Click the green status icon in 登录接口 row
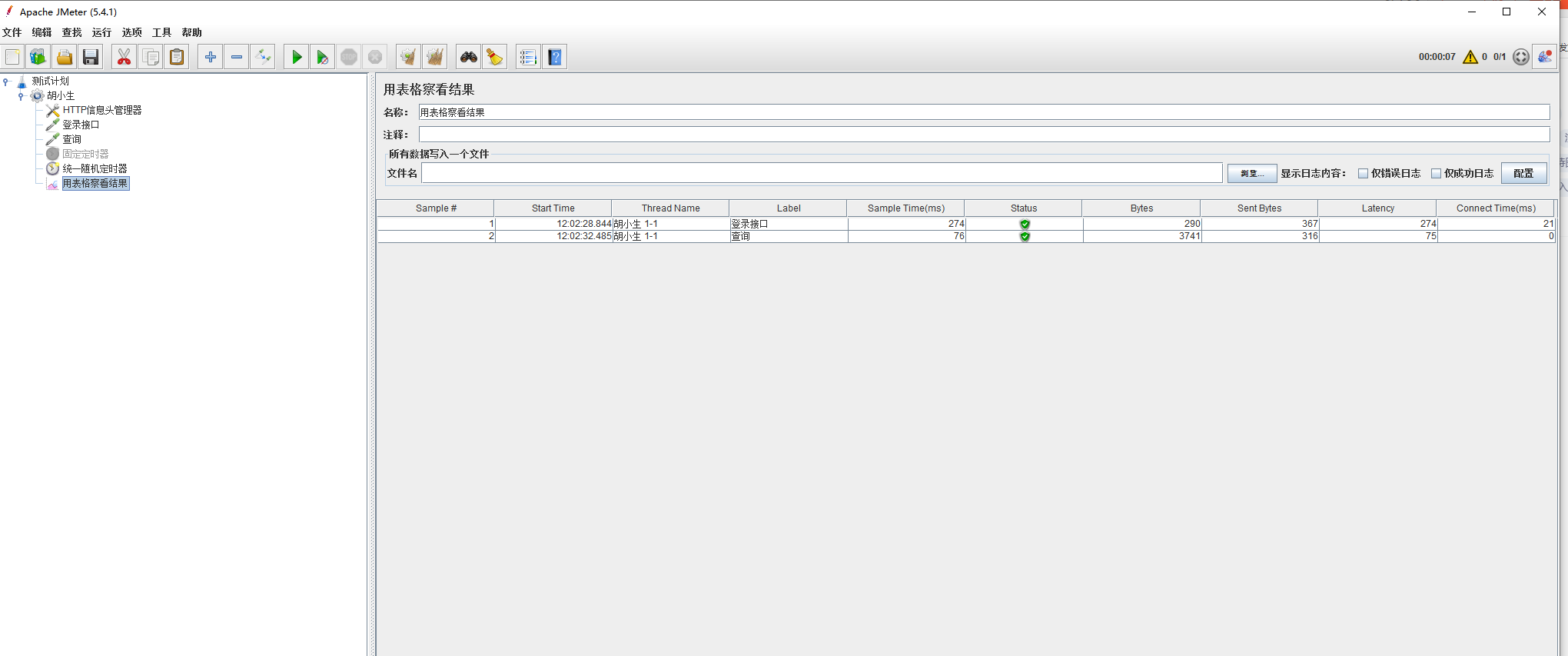The image size is (1568, 656). point(1025,224)
